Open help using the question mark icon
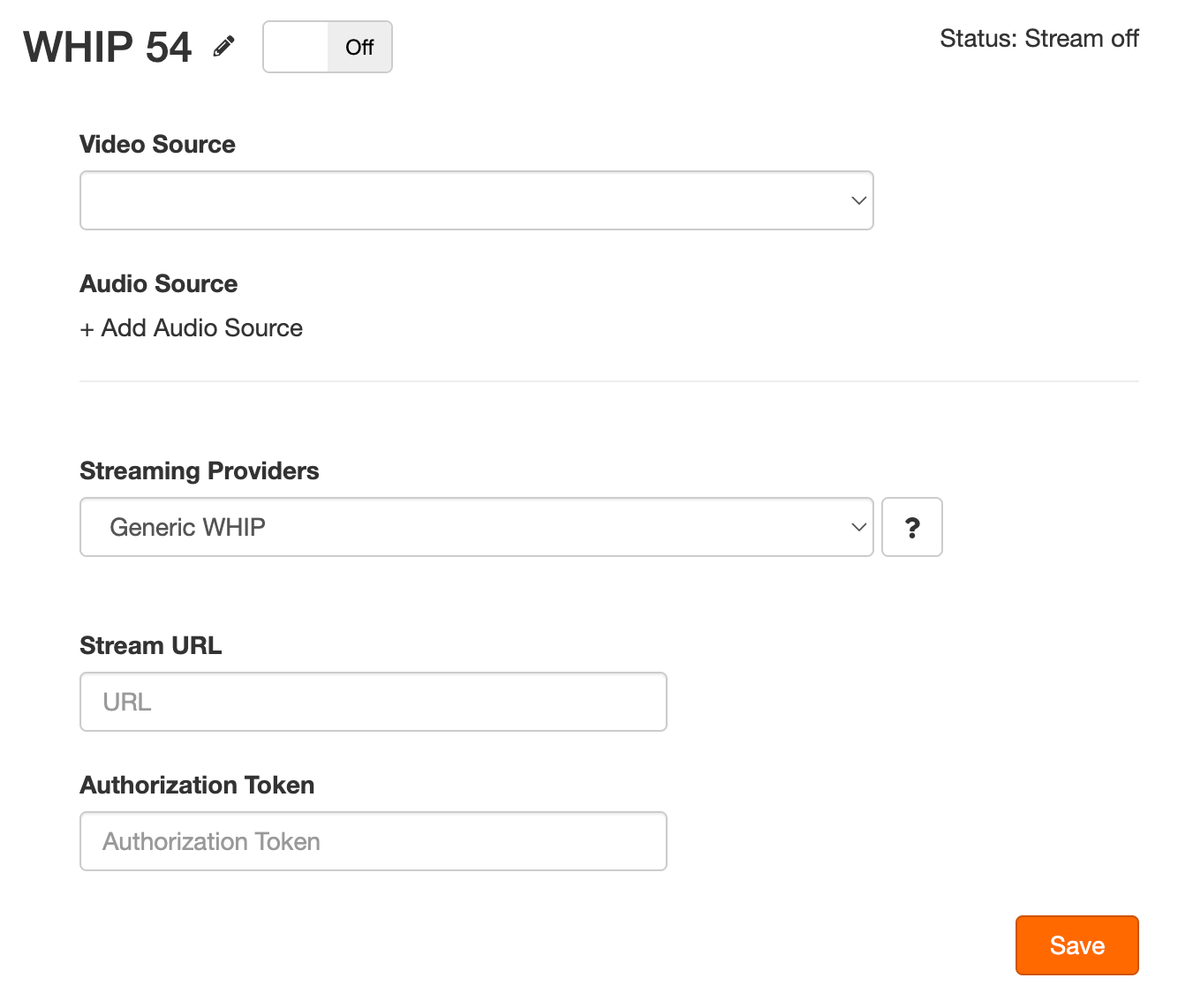This screenshot has width=1178, height=1008. coord(912,527)
